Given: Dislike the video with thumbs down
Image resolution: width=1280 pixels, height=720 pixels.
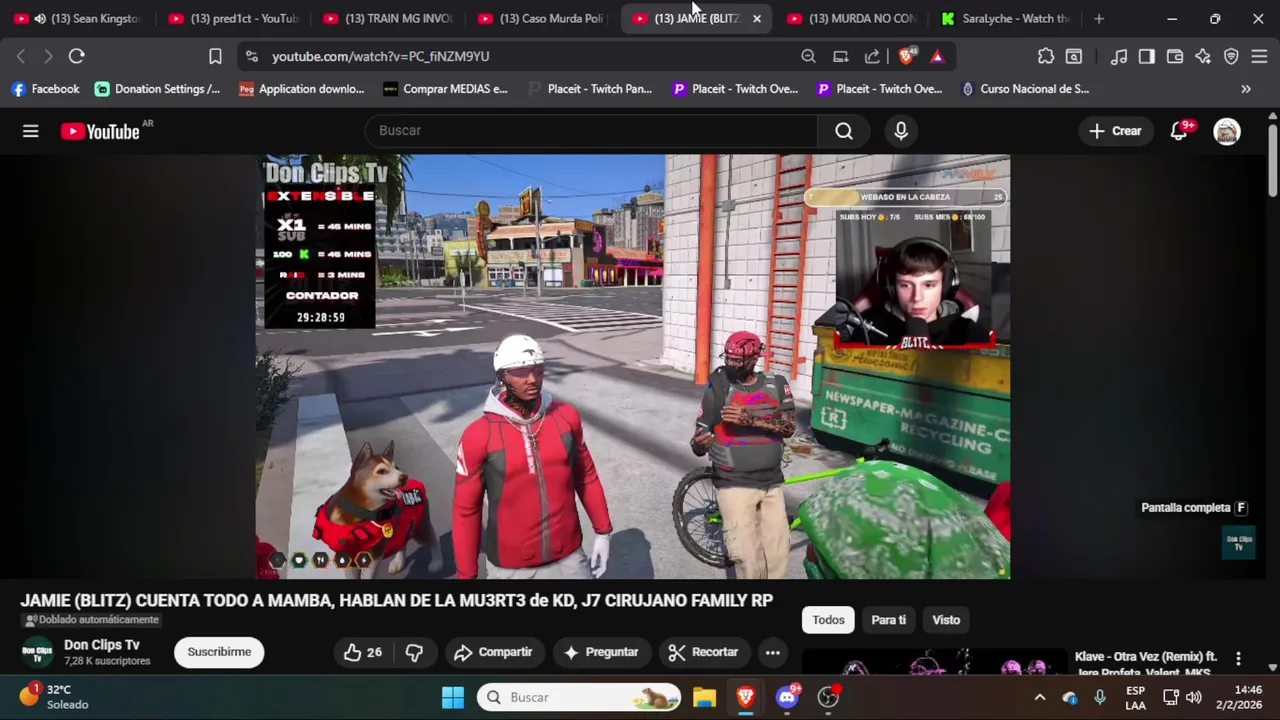Looking at the screenshot, I should (x=414, y=652).
